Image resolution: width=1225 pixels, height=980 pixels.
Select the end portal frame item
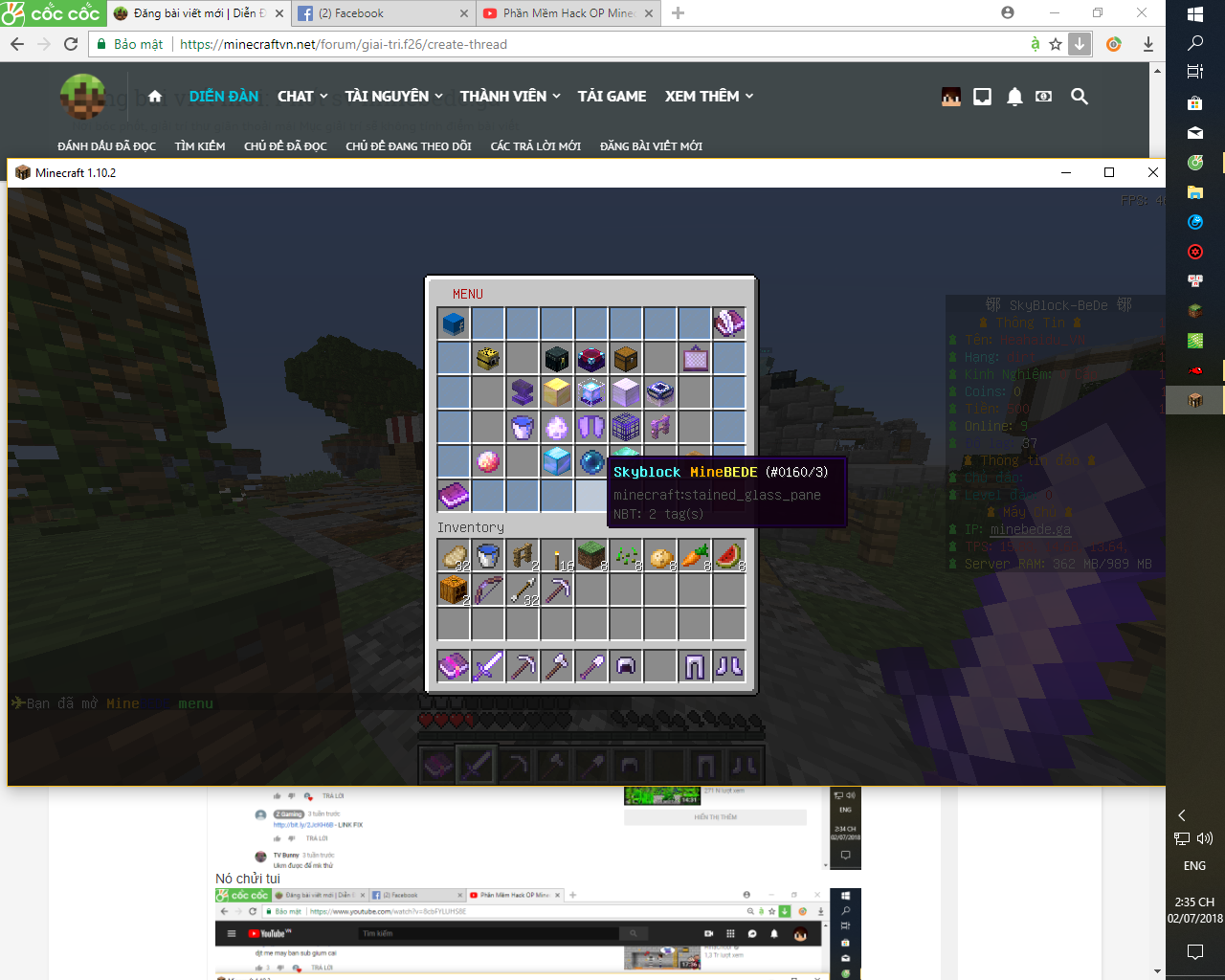pyautogui.click(x=660, y=392)
